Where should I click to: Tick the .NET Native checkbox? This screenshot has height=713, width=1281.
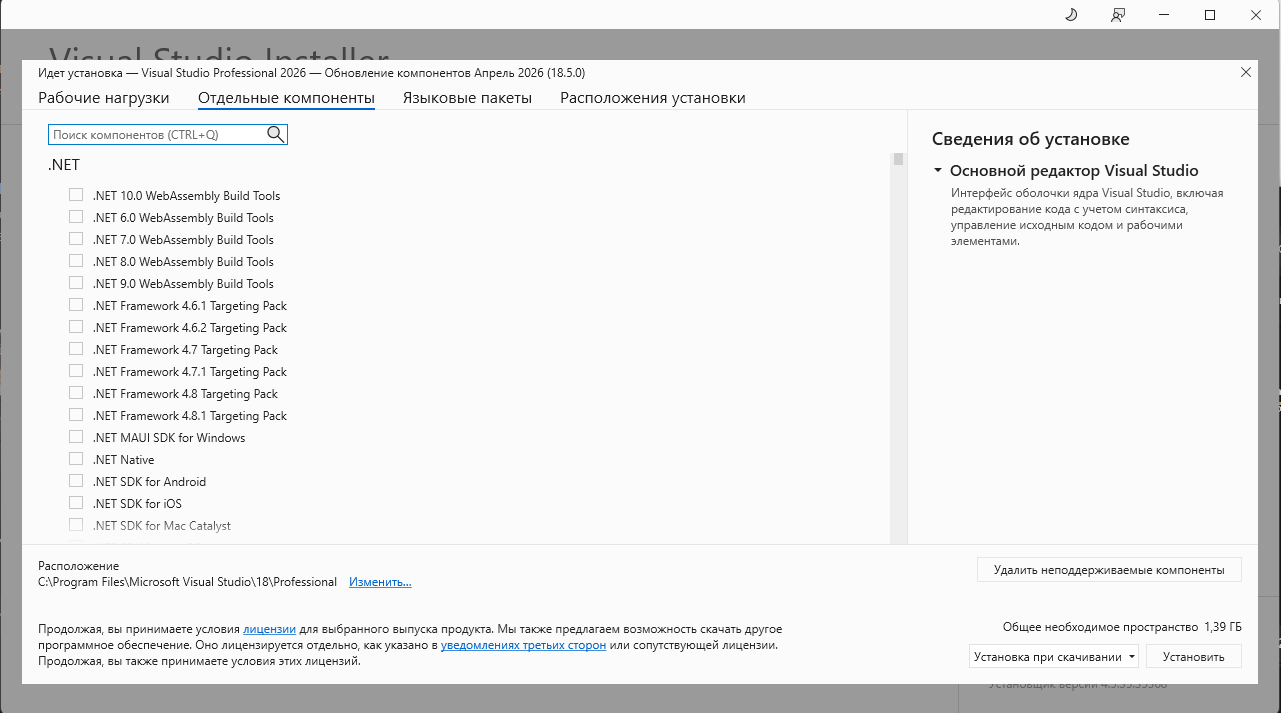point(76,459)
